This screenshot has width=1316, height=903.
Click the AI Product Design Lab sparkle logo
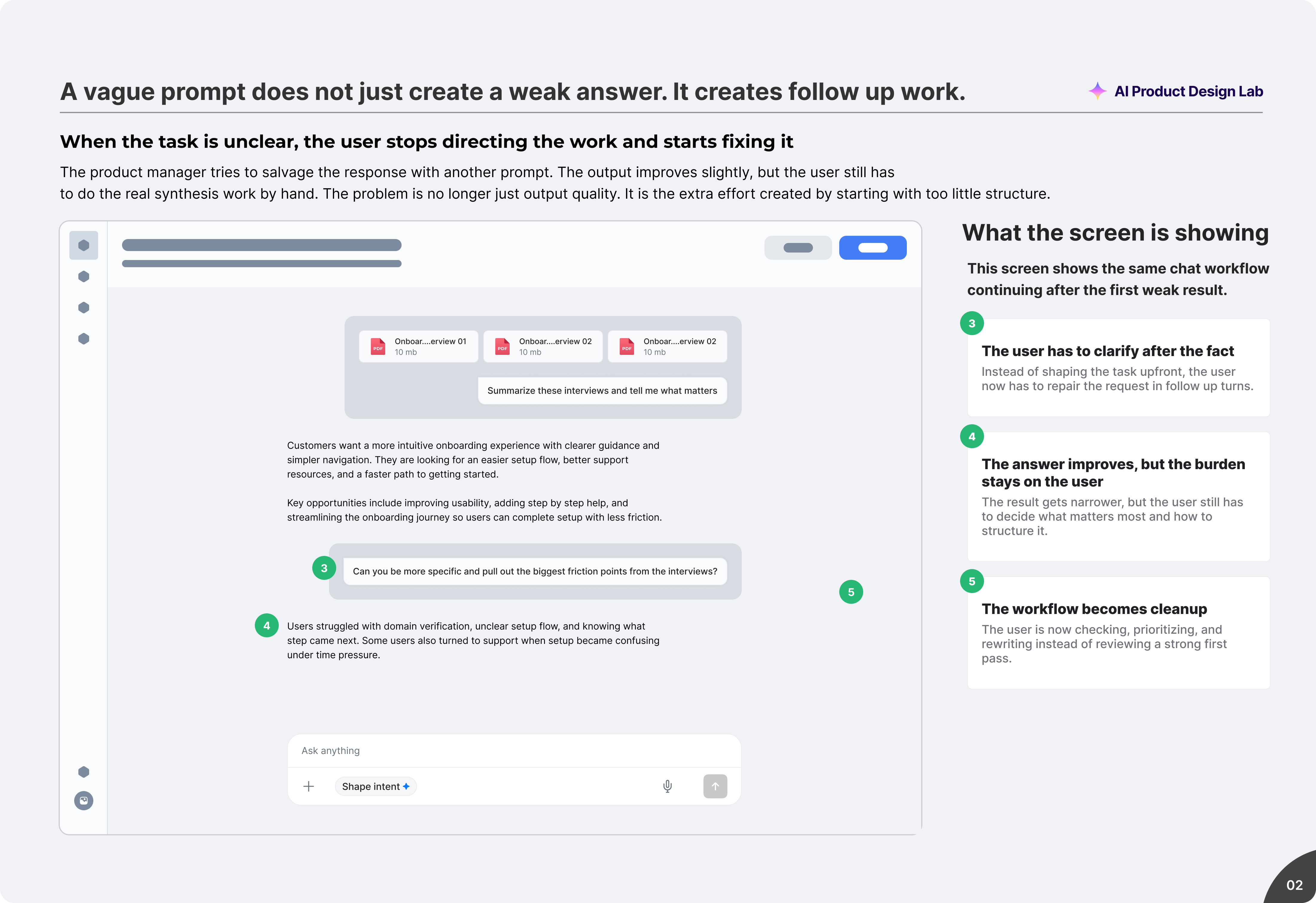[x=1097, y=91]
